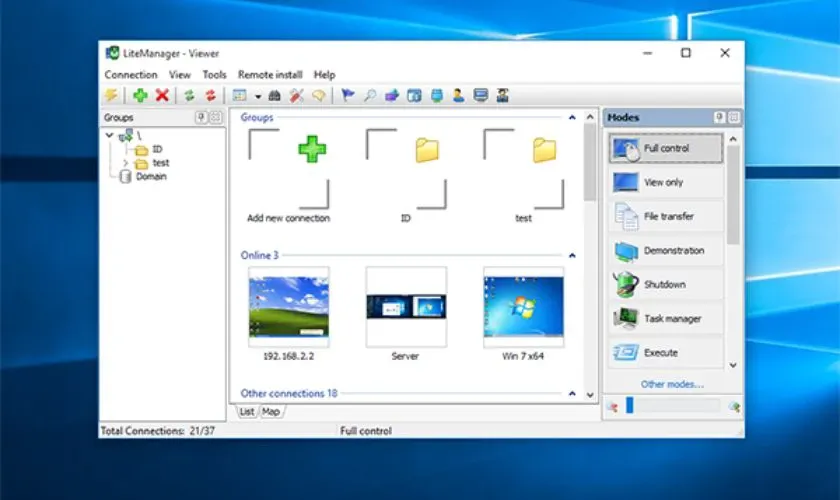Switch to the Map tab

click(271, 412)
